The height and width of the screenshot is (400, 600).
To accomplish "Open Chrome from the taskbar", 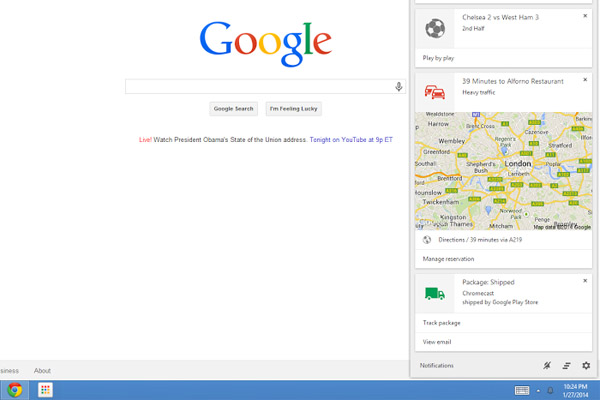I will pos(15,390).
